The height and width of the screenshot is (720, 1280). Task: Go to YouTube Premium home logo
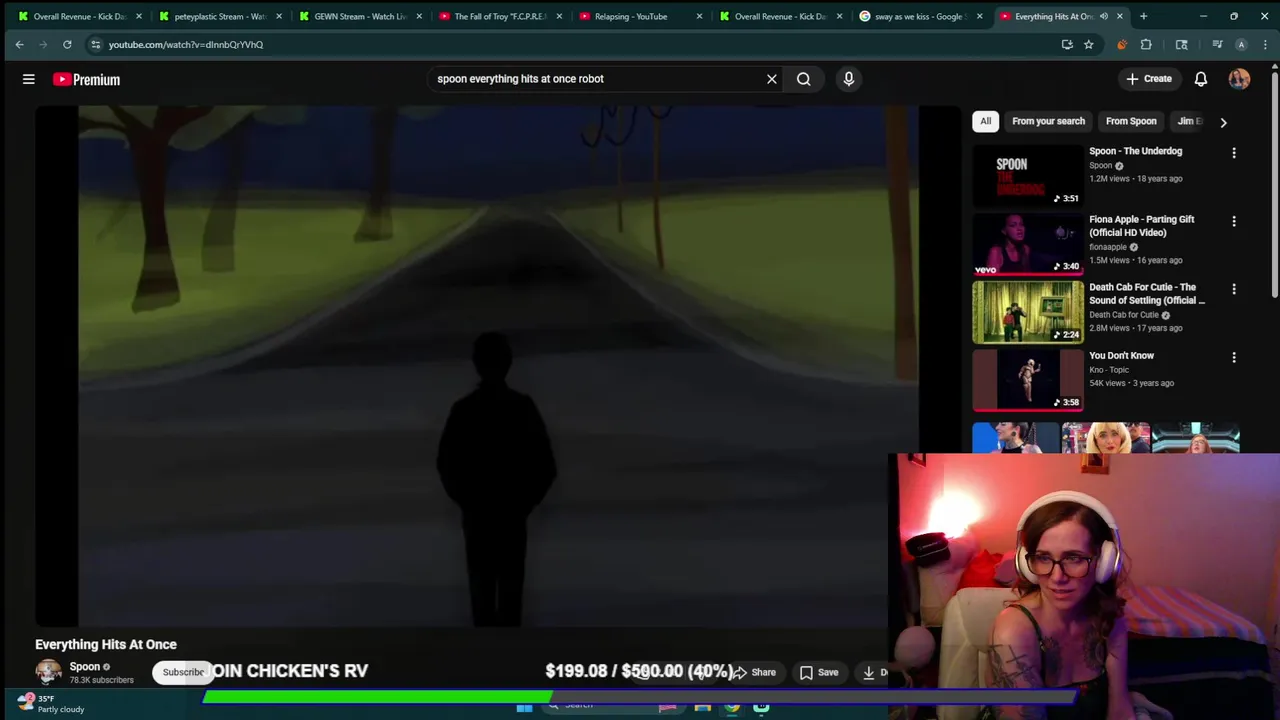coord(87,79)
